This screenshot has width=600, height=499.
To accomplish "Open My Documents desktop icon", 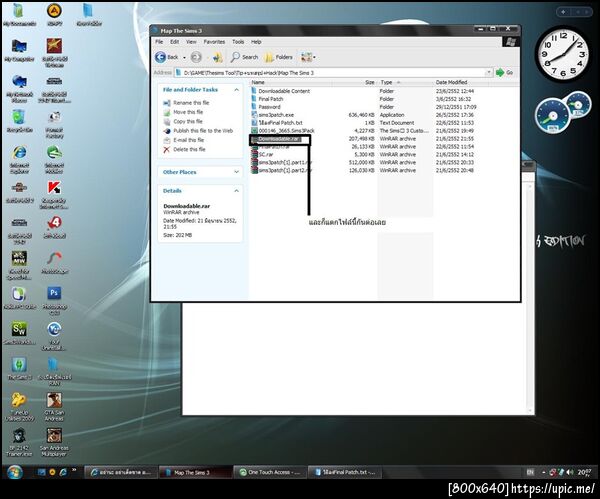I will tap(19, 15).
